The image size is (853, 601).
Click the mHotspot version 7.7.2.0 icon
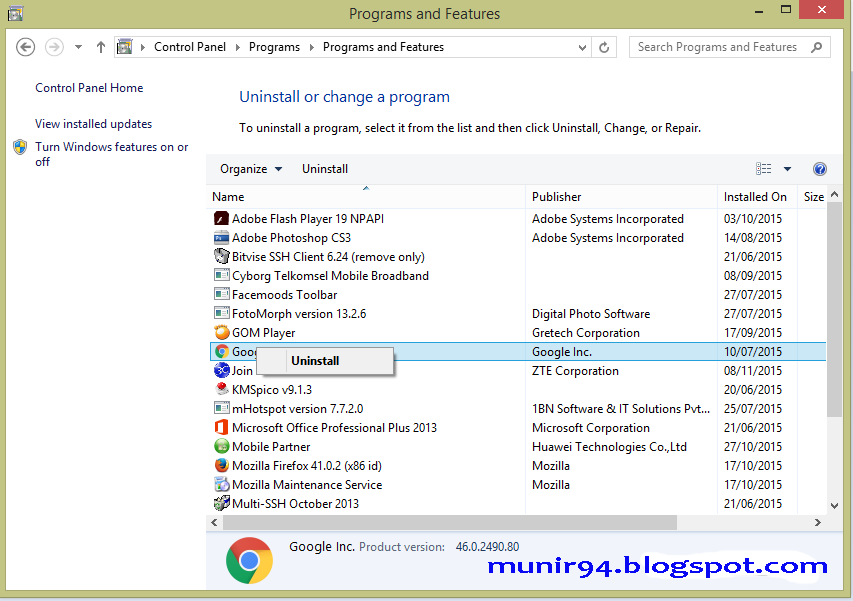pyautogui.click(x=221, y=408)
